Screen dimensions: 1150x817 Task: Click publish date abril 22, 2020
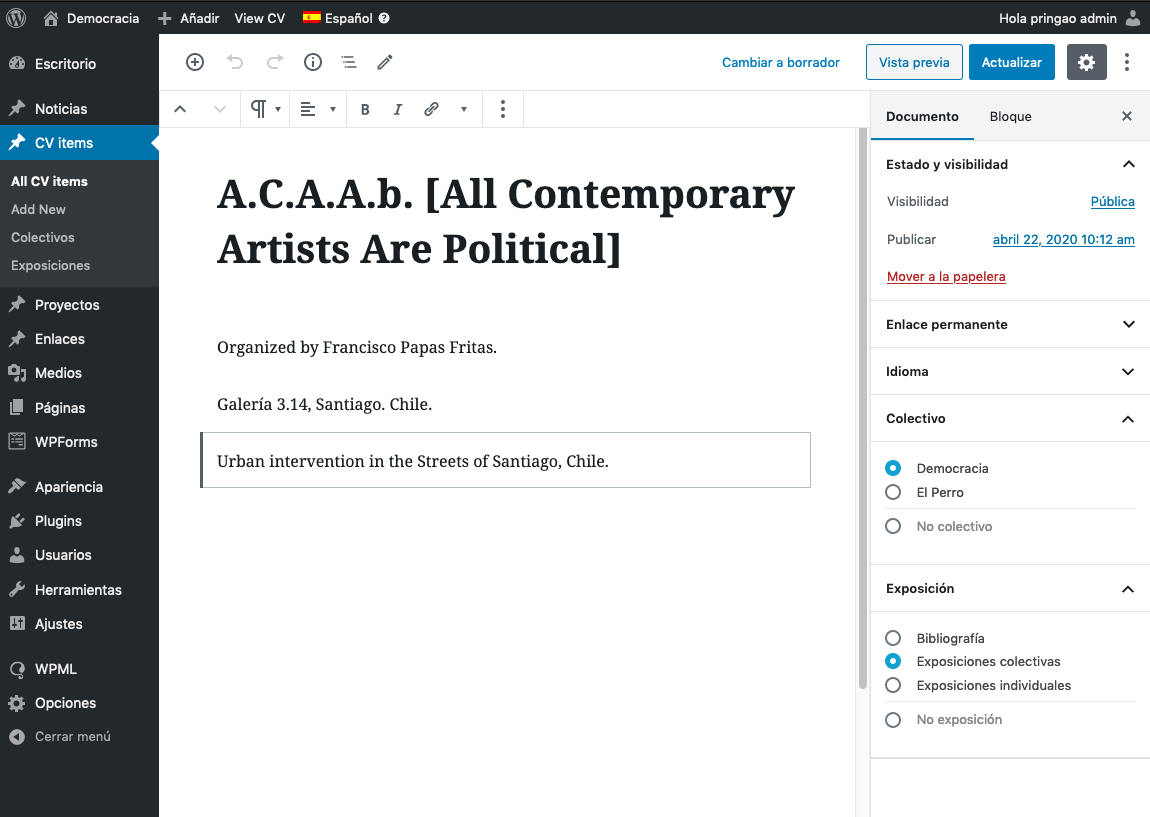pyautogui.click(x=1063, y=239)
